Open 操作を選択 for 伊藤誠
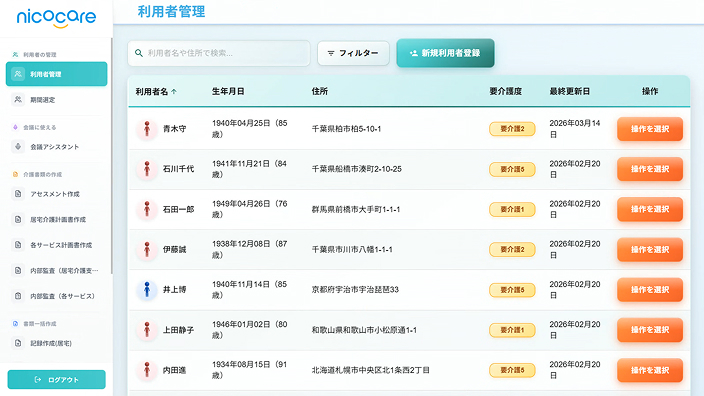704x396 pixels. click(x=650, y=250)
